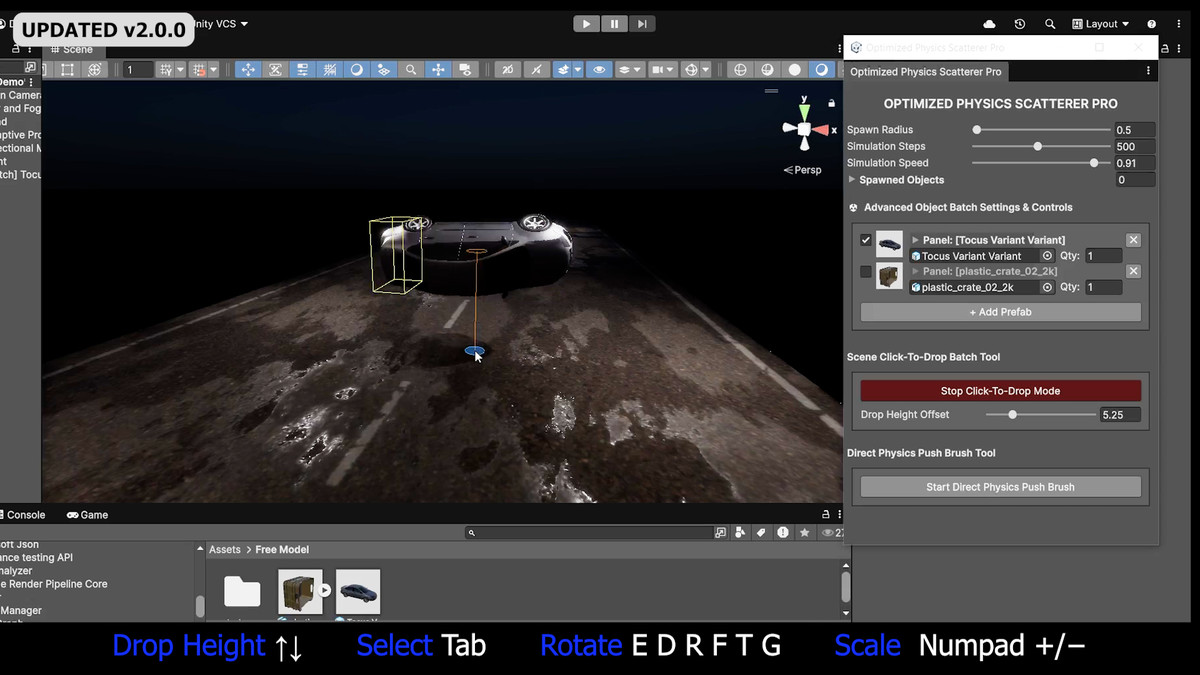Toggle Persp projection label

(803, 169)
